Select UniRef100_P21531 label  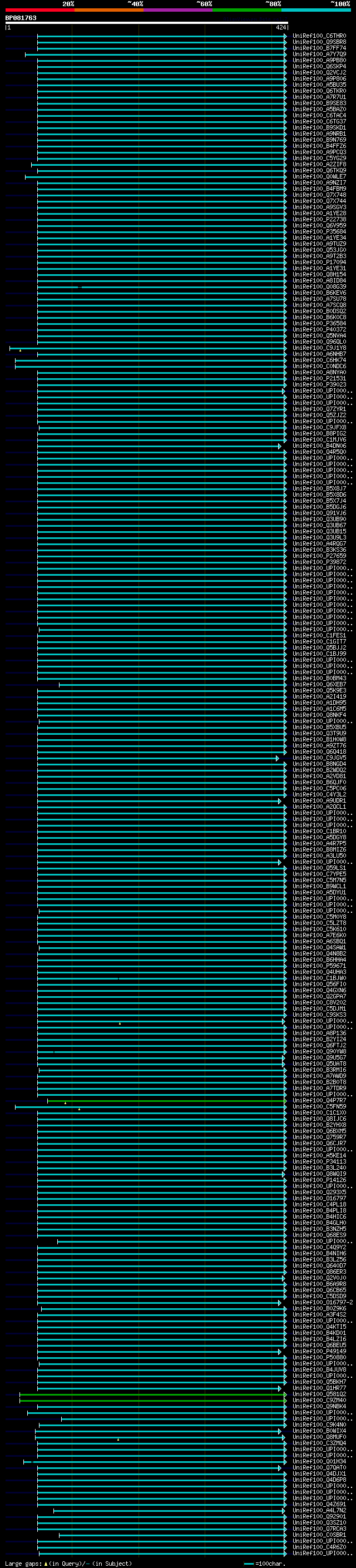point(319,378)
